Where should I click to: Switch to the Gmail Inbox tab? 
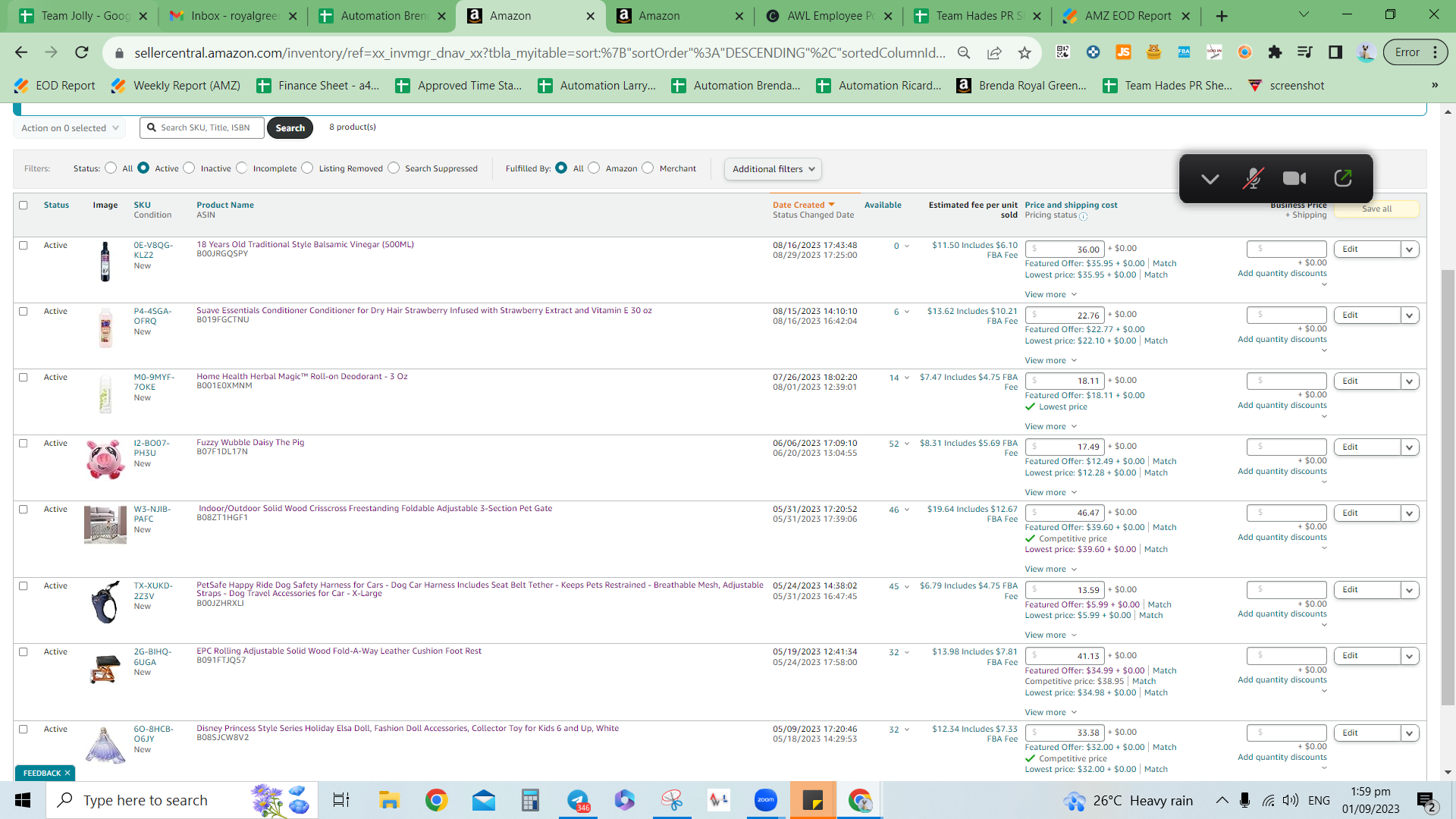pyautogui.click(x=233, y=16)
